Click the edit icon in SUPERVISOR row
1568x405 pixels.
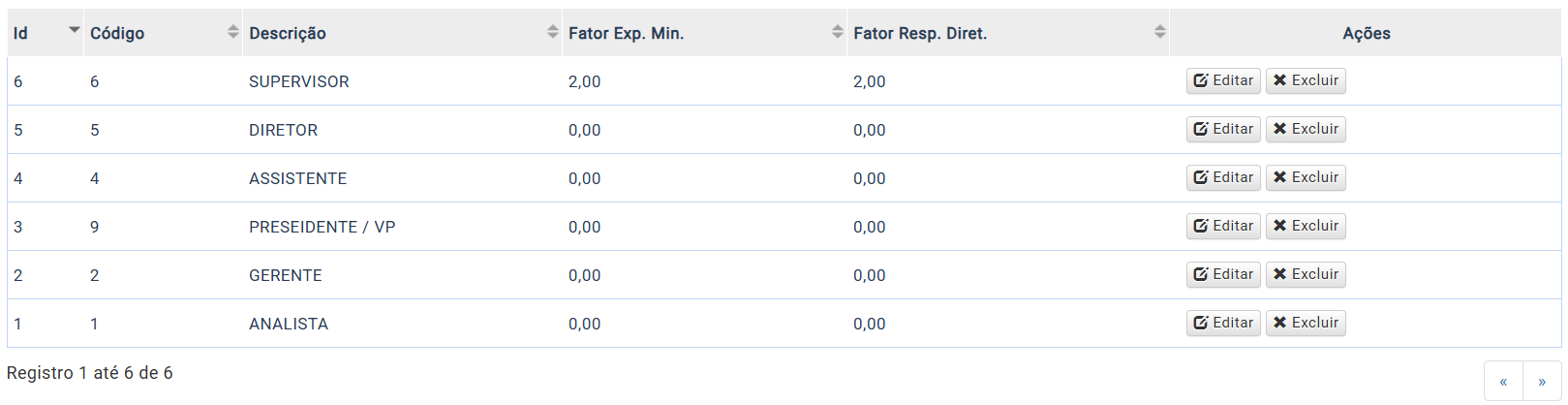pyautogui.click(x=1201, y=80)
